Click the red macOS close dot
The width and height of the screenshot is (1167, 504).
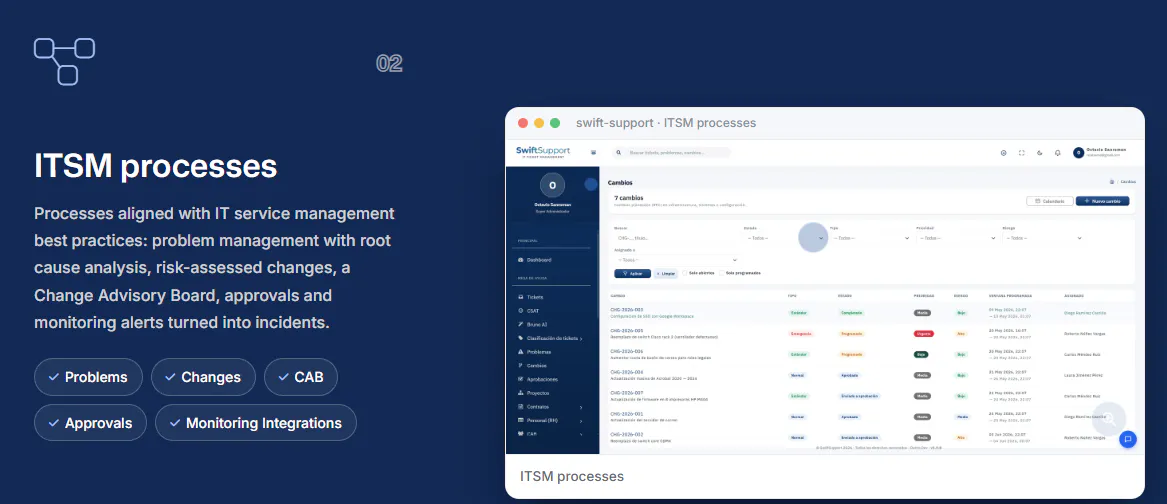click(523, 123)
